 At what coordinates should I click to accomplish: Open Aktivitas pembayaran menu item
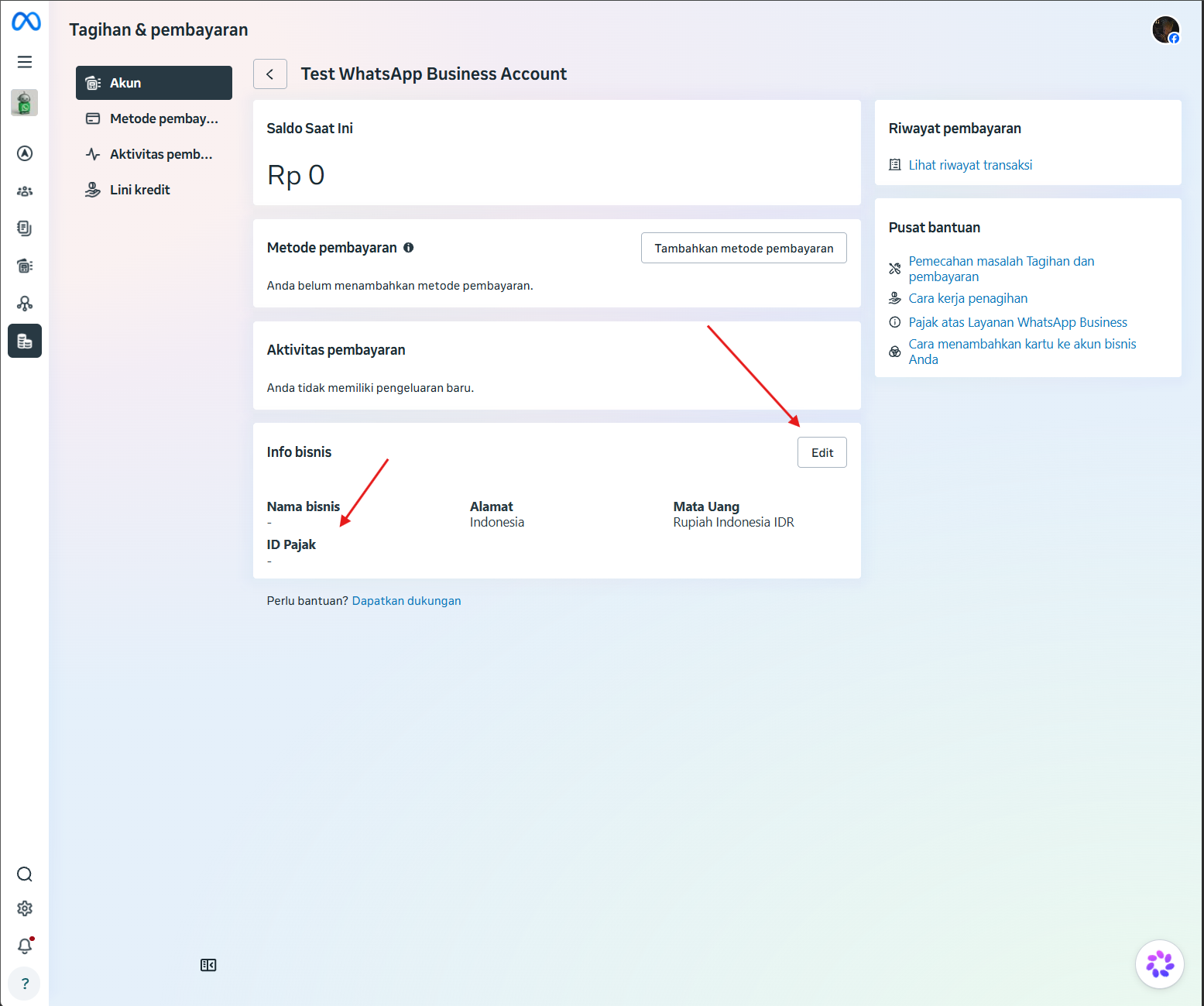(x=154, y=154)
